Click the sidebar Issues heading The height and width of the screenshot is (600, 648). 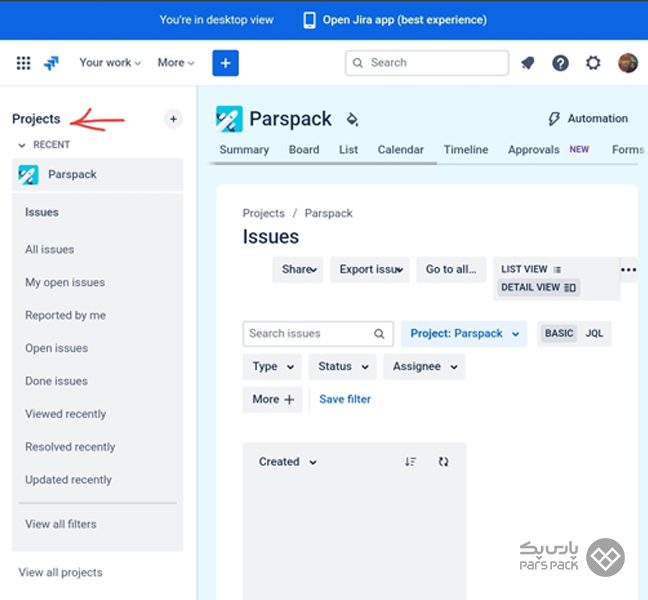[42, 212]
